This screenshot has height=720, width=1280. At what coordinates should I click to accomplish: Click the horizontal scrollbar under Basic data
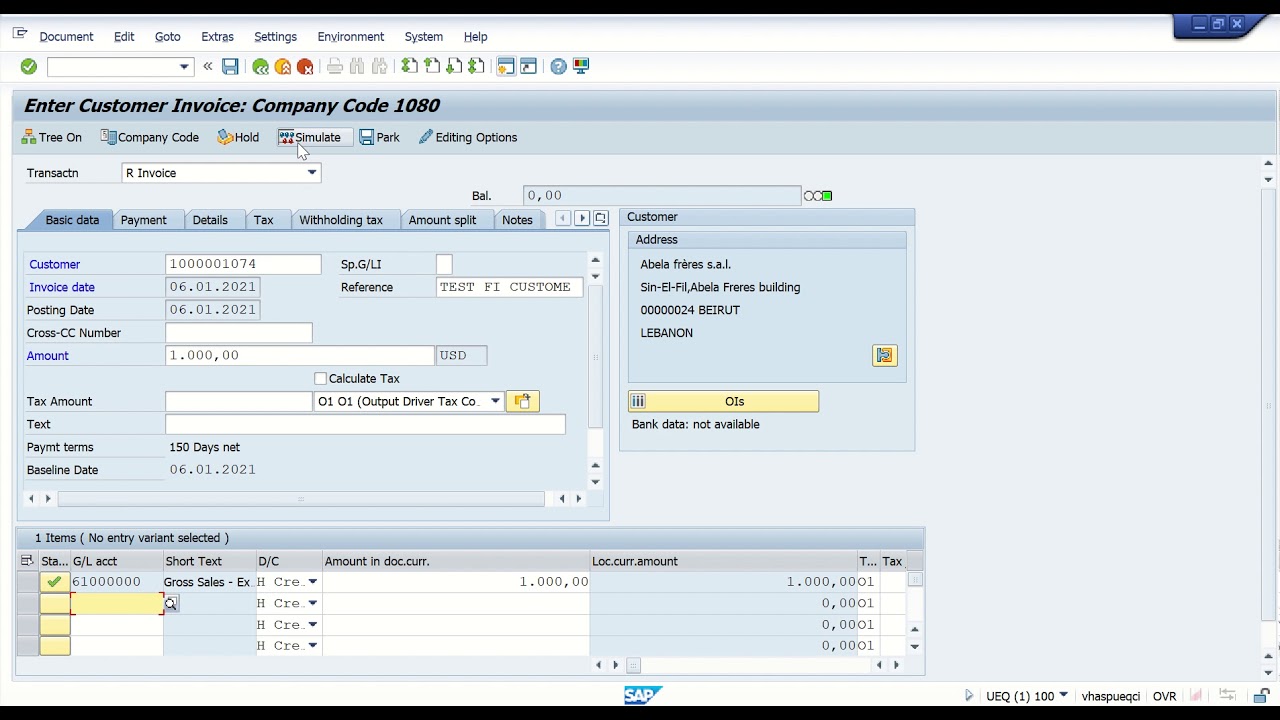(300, 498)
